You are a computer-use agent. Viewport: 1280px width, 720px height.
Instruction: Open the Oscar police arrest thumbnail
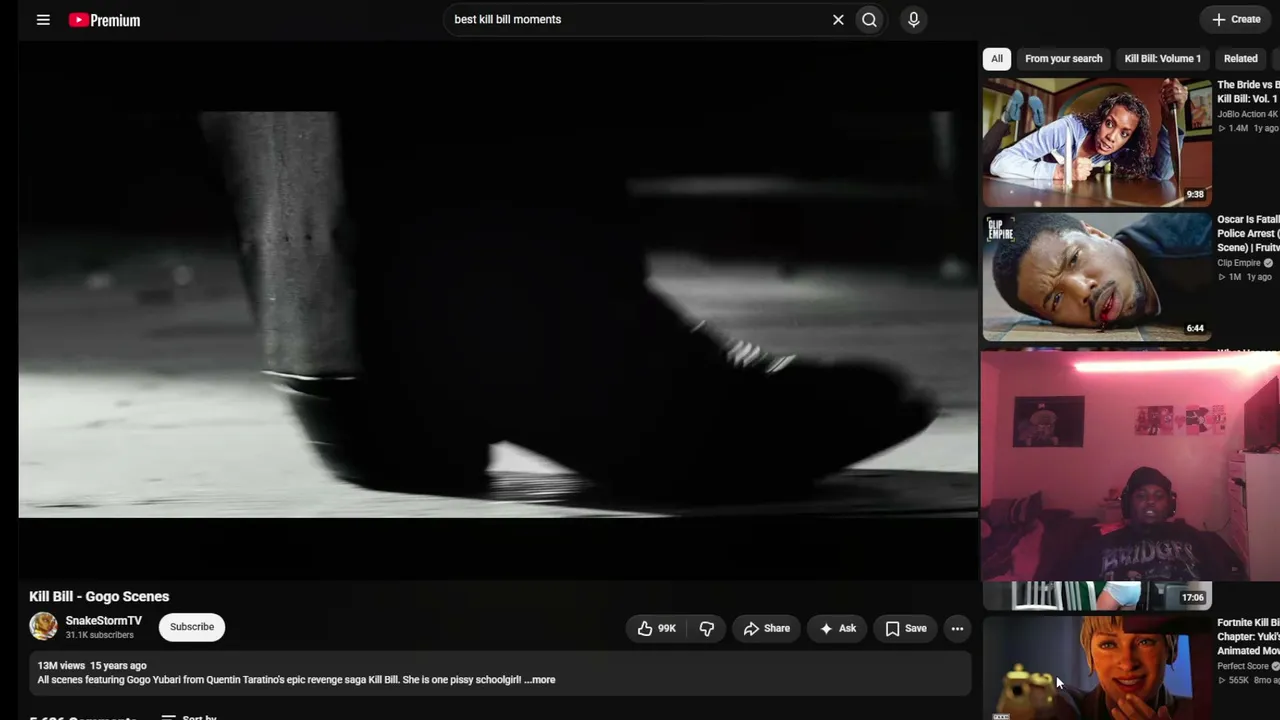pyautogui.click(x=1096, y=277)
